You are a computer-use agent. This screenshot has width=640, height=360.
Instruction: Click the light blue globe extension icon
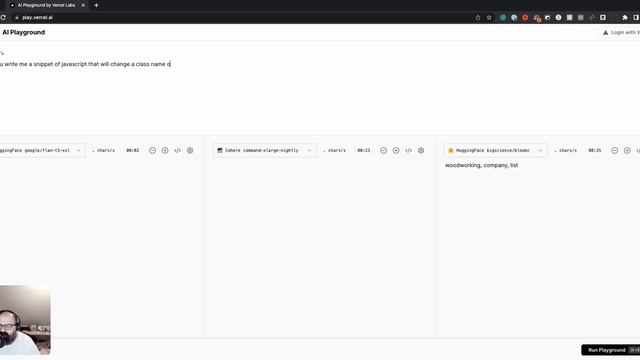coord(514,18)
